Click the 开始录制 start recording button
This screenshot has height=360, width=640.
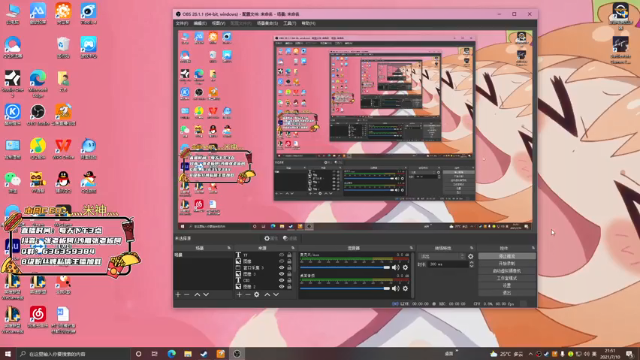507,263
